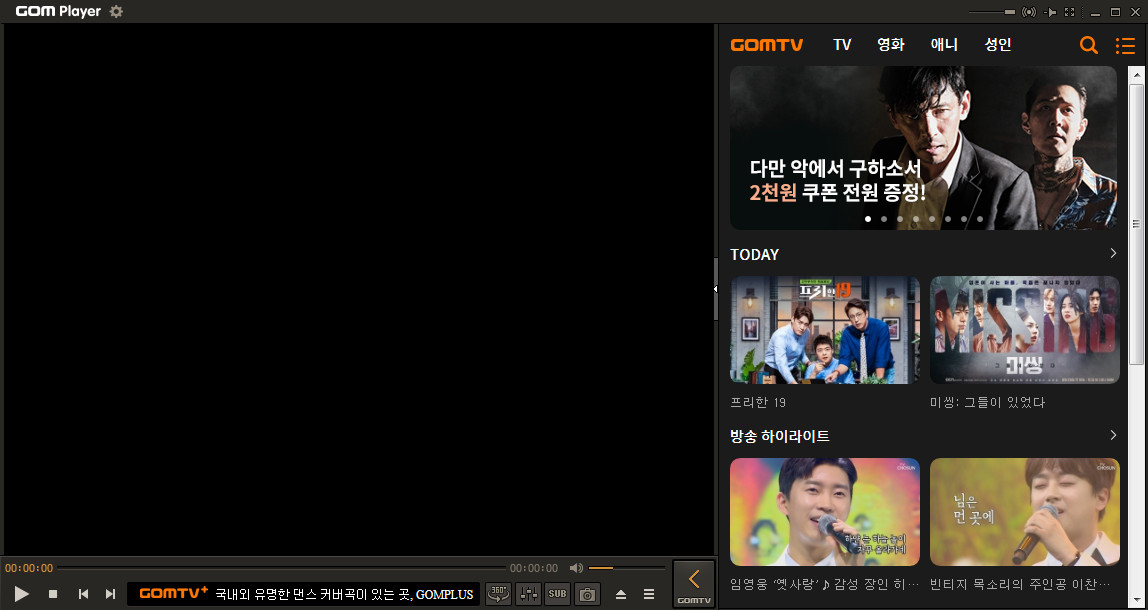This screenshot has height=610, width=1148.
Task: Click the 프리한 19 title text
Action: [758, 403]
